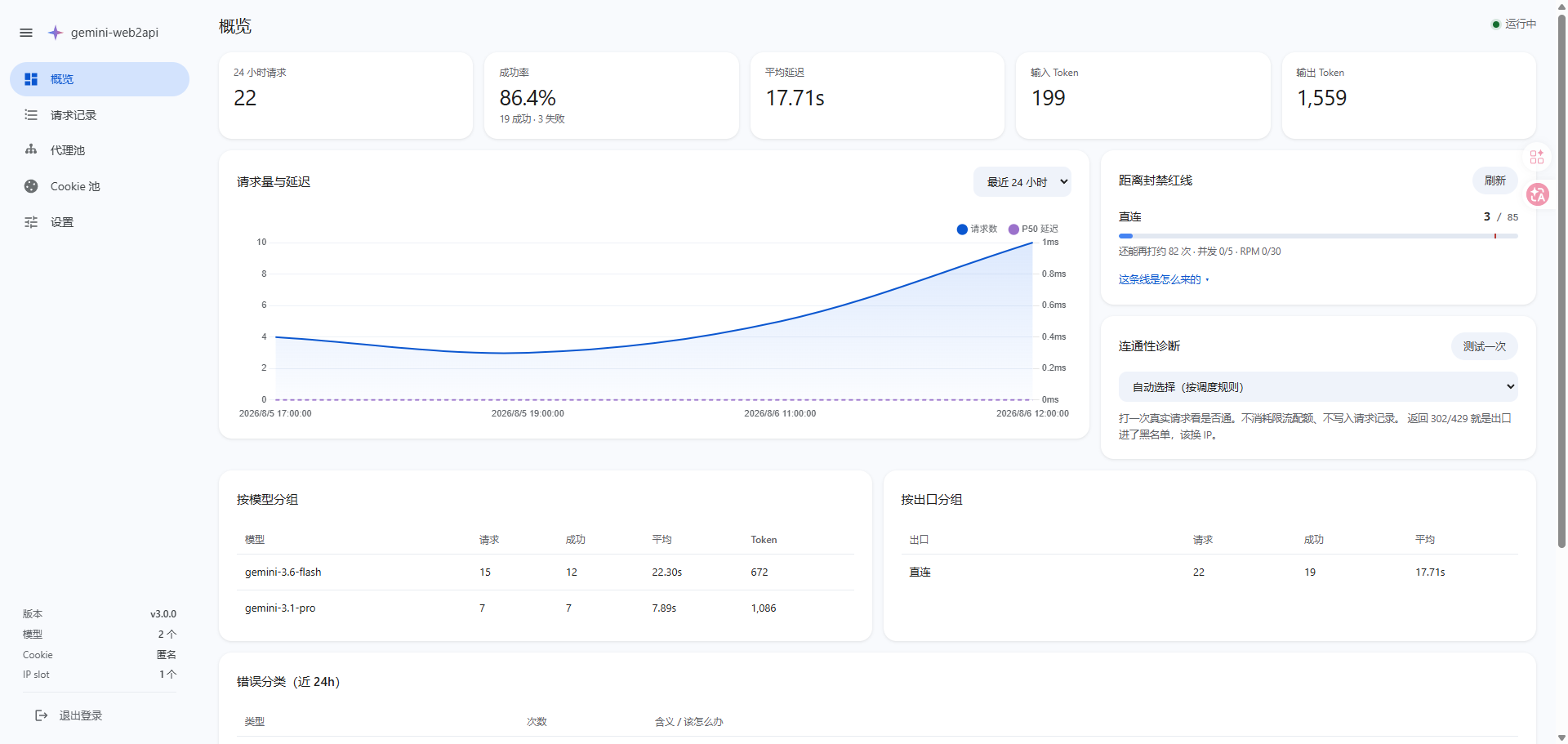Screen dimensions: 1568x744
Task: Click the 刷新 button
Action: coord(1494,180)
